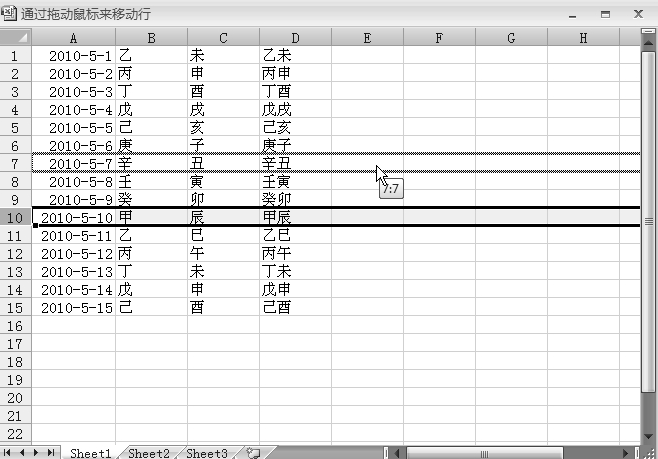
Task: Select cell 辛 in column B
Action: 151,163
